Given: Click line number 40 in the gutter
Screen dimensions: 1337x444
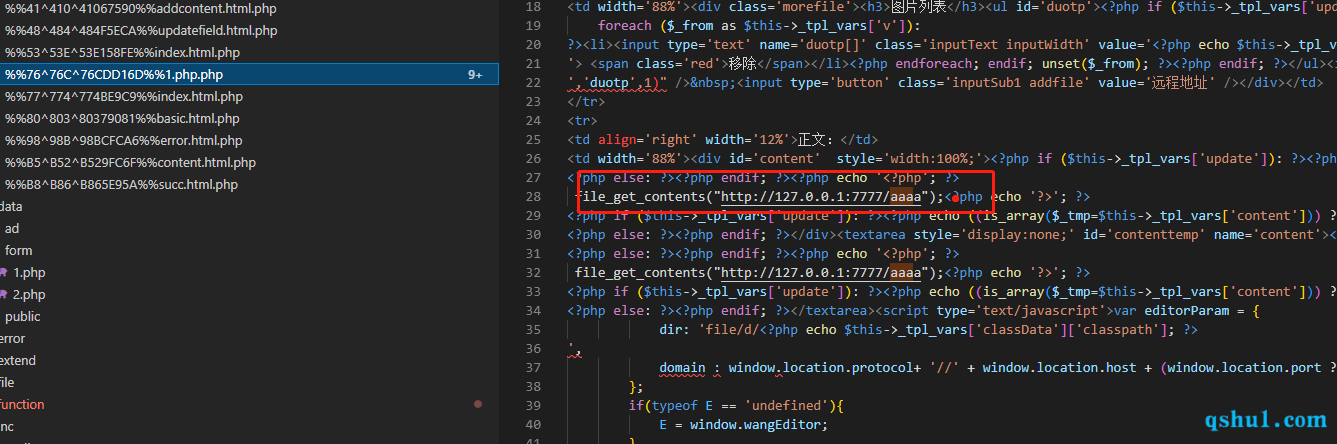Looking at the screenshot, I should tap(533, 424).
